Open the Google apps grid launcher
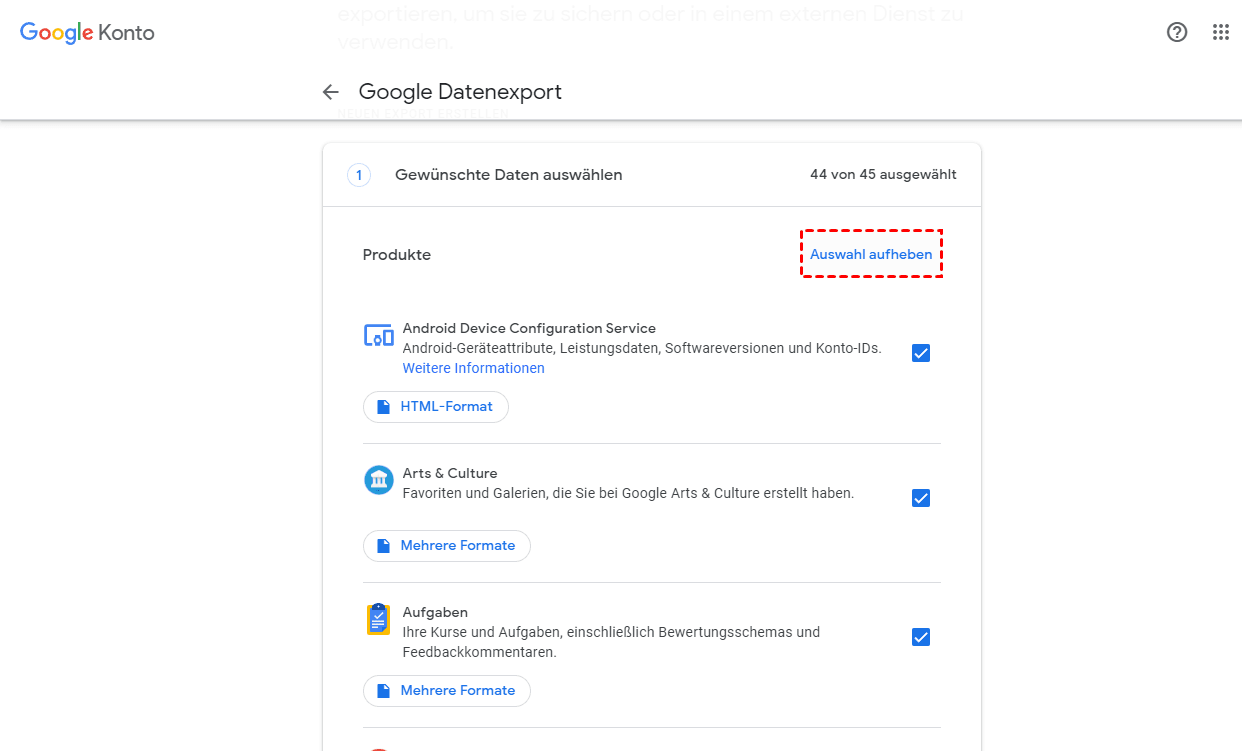 click(1220, 32)
